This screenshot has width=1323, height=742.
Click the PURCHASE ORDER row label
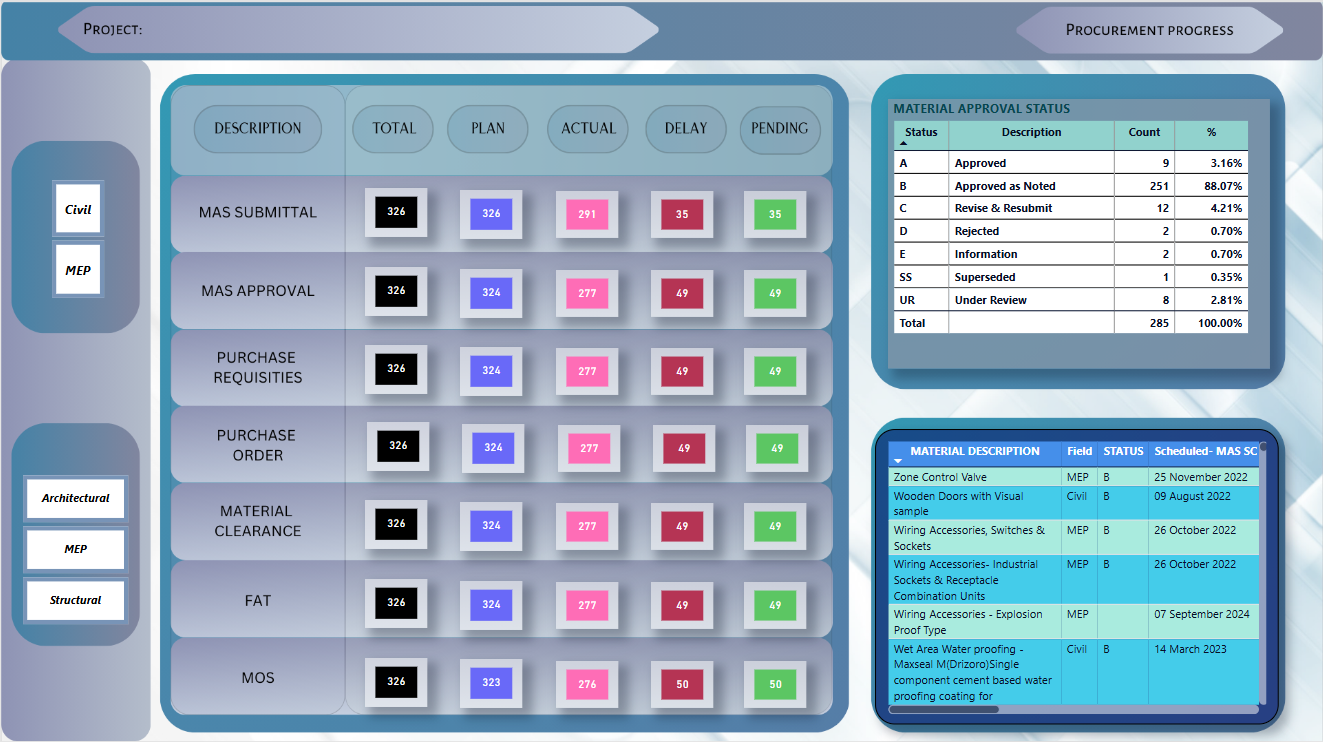click(x=257, y=445)
